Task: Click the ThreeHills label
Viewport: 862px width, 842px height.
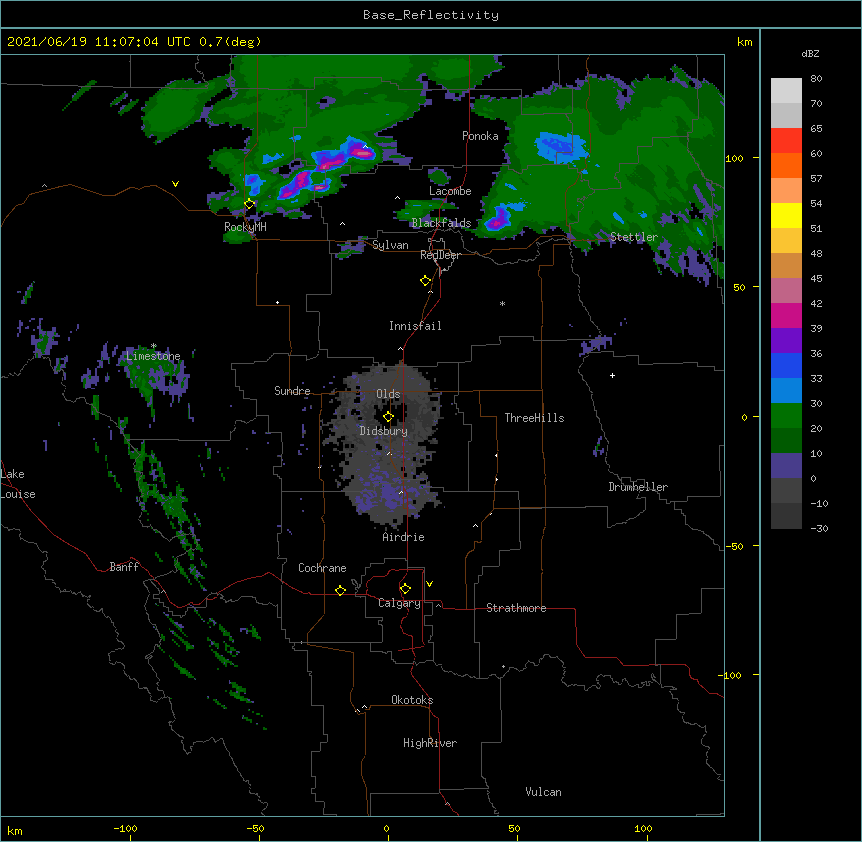Action: [x=534, y=418]
